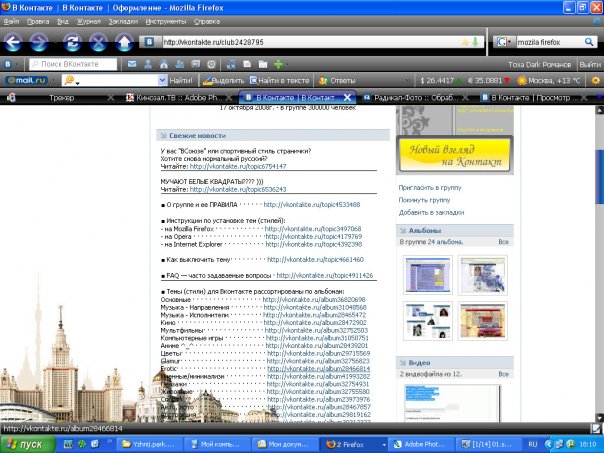Open Ответы on Mail.ru toolbar

[337, 81]
